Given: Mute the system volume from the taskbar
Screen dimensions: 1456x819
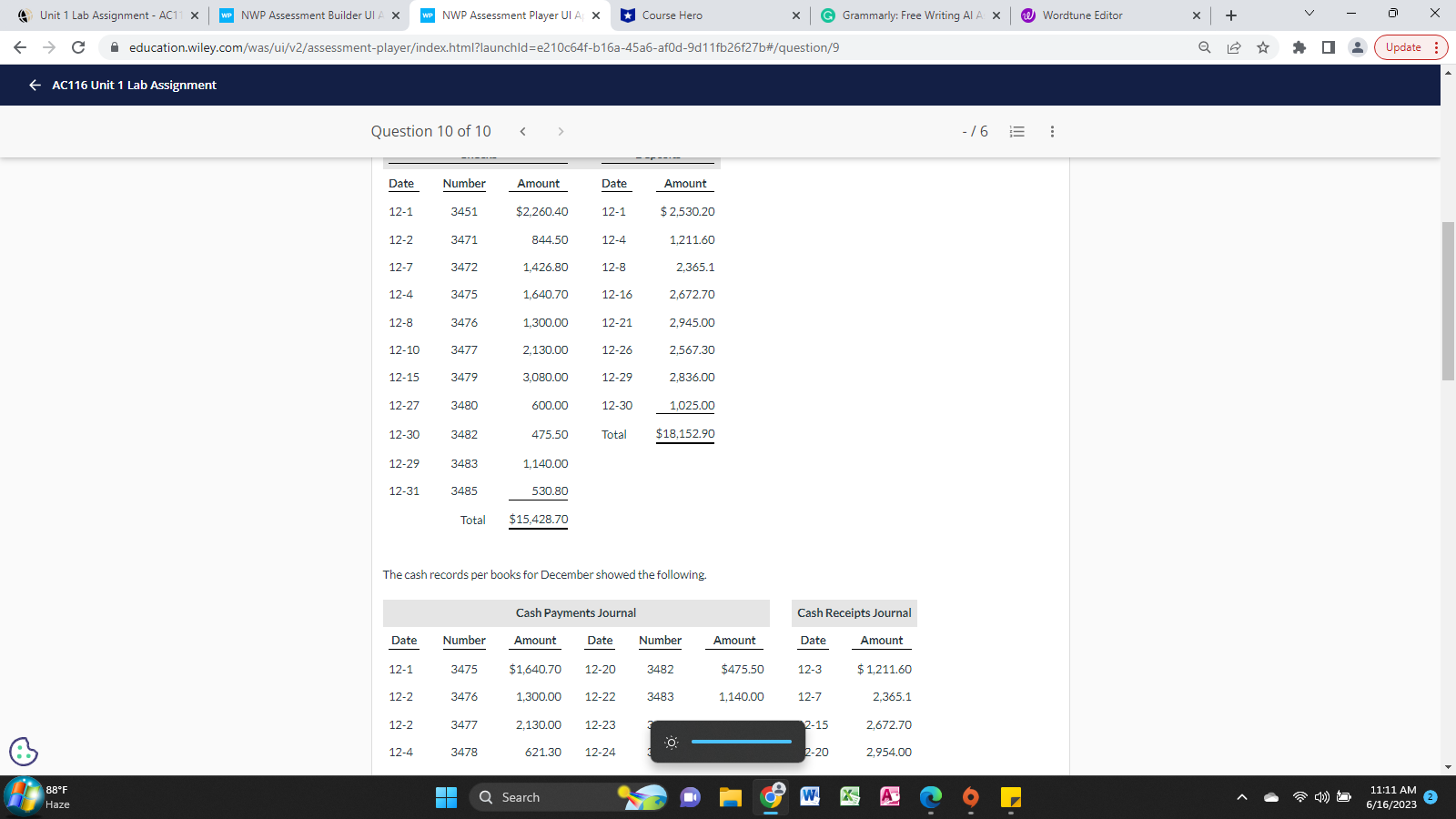Looking at the screenshot, I should click(x=1320, y=797).
